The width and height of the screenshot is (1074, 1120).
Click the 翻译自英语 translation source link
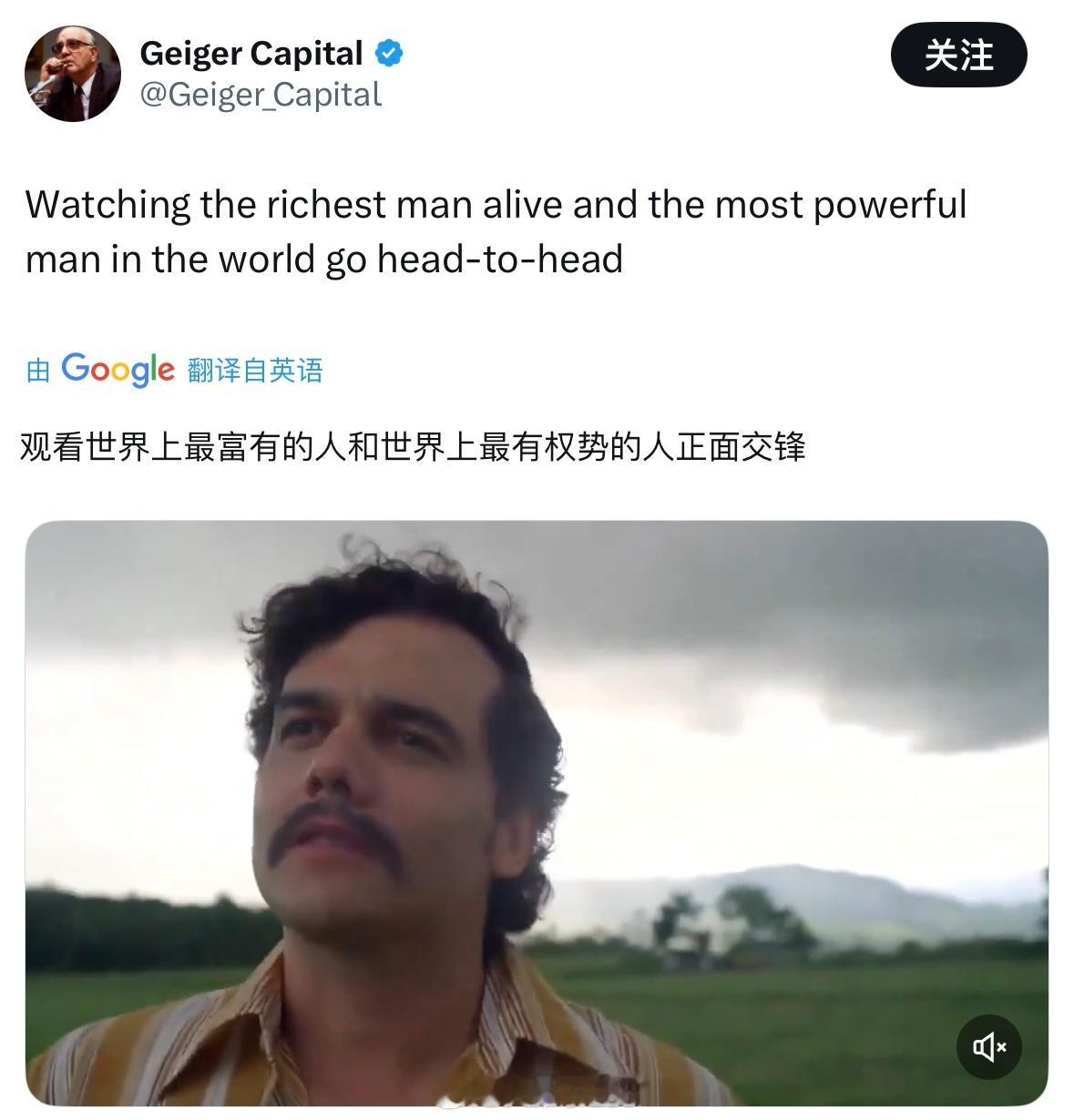coord(255,370)
